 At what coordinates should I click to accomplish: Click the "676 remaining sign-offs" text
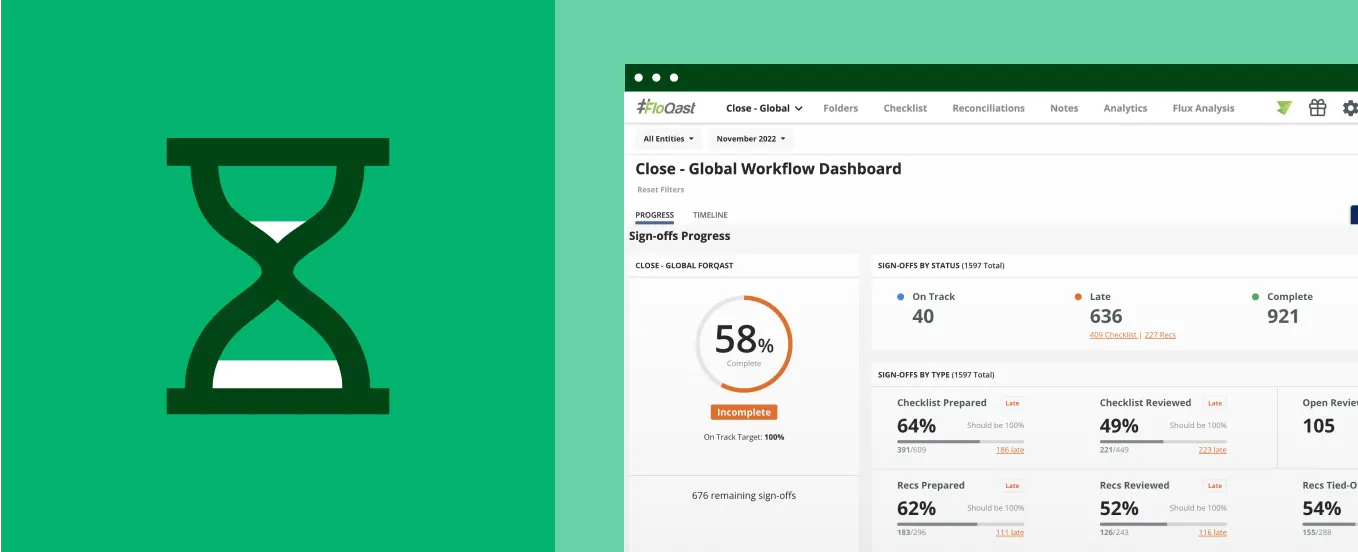pos(744,495)
